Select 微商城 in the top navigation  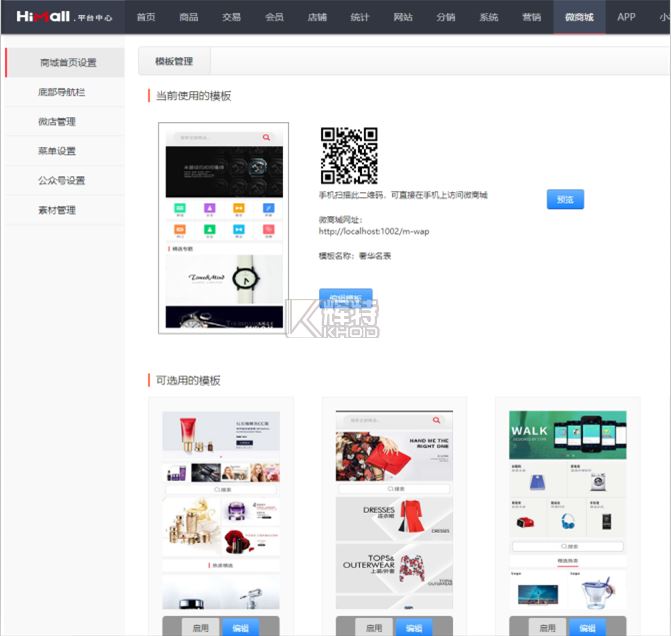tap(579, 17)
